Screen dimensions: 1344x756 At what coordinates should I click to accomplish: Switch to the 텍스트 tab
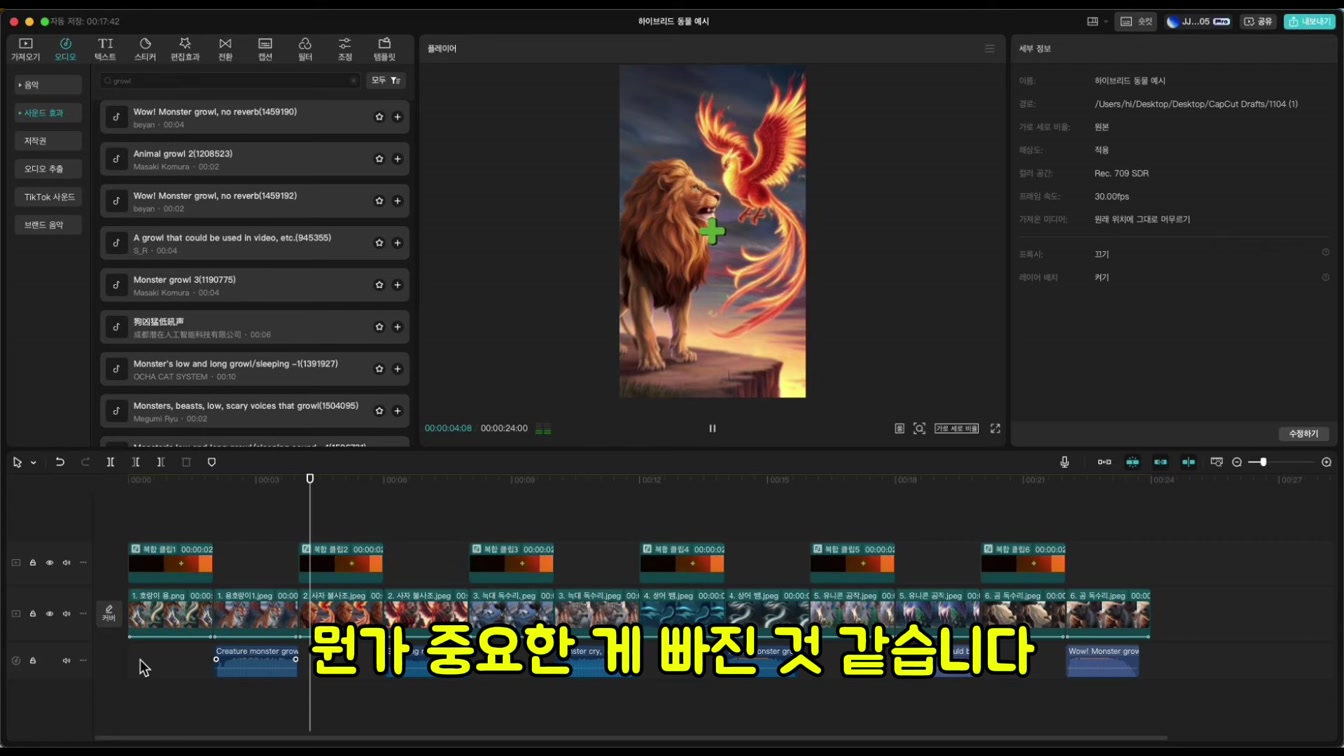tap(105, 49)
